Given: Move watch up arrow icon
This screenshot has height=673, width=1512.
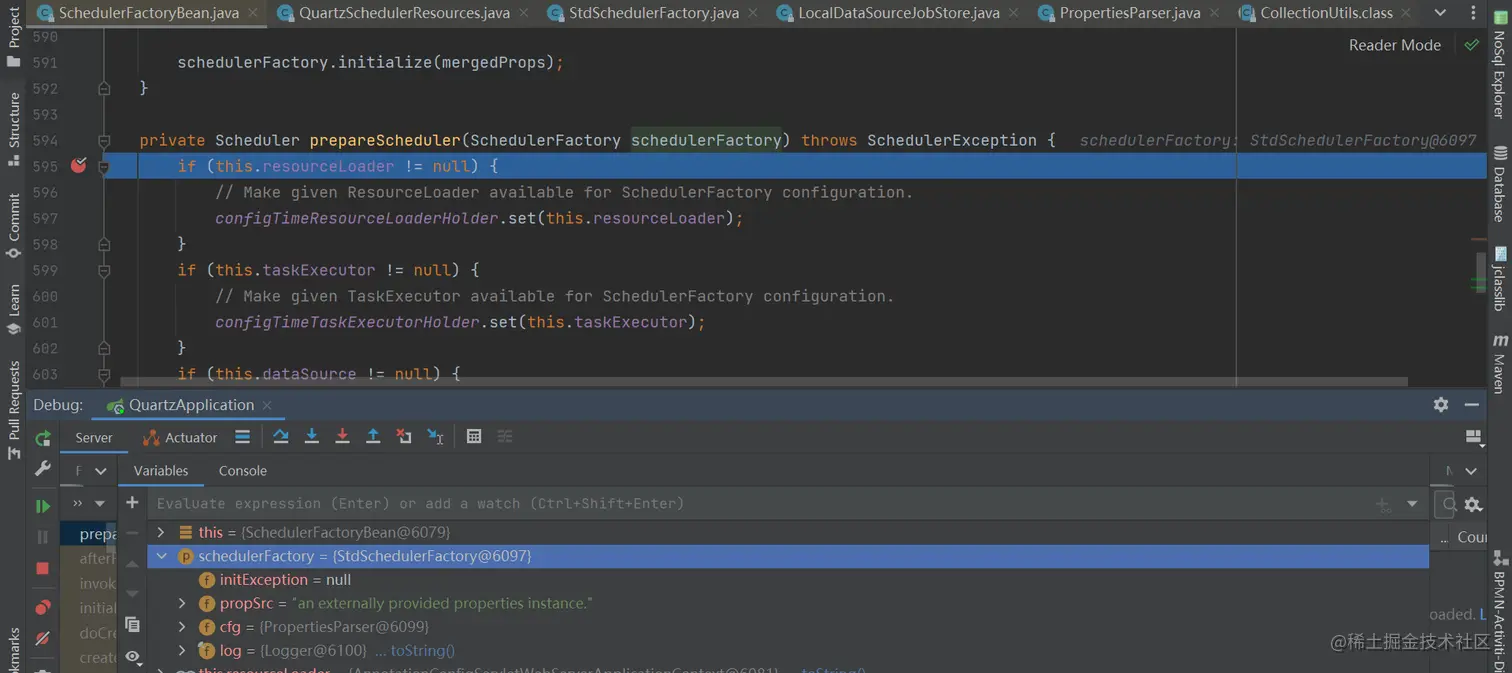Looking at the screenshot, I should (132, 564).
